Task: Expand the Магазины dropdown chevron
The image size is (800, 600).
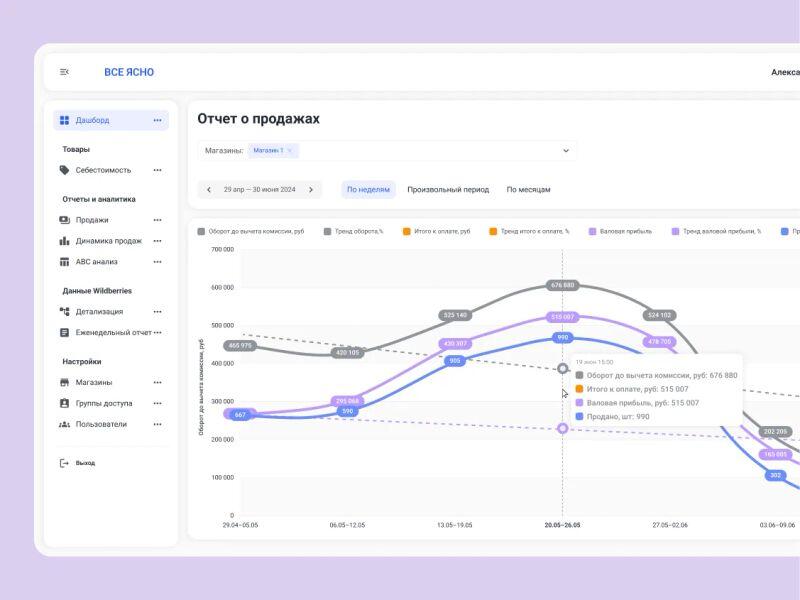Action: coord(565,151)
